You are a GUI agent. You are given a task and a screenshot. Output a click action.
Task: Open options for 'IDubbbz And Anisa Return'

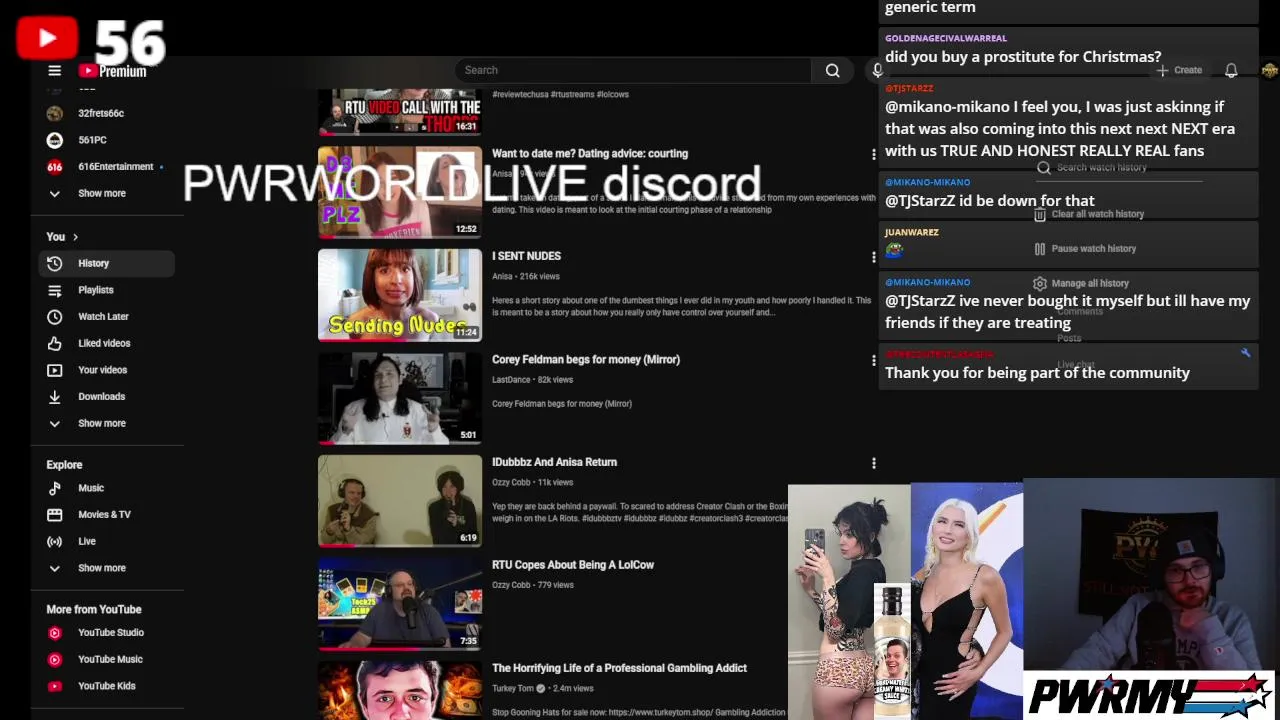coord(873,463)
